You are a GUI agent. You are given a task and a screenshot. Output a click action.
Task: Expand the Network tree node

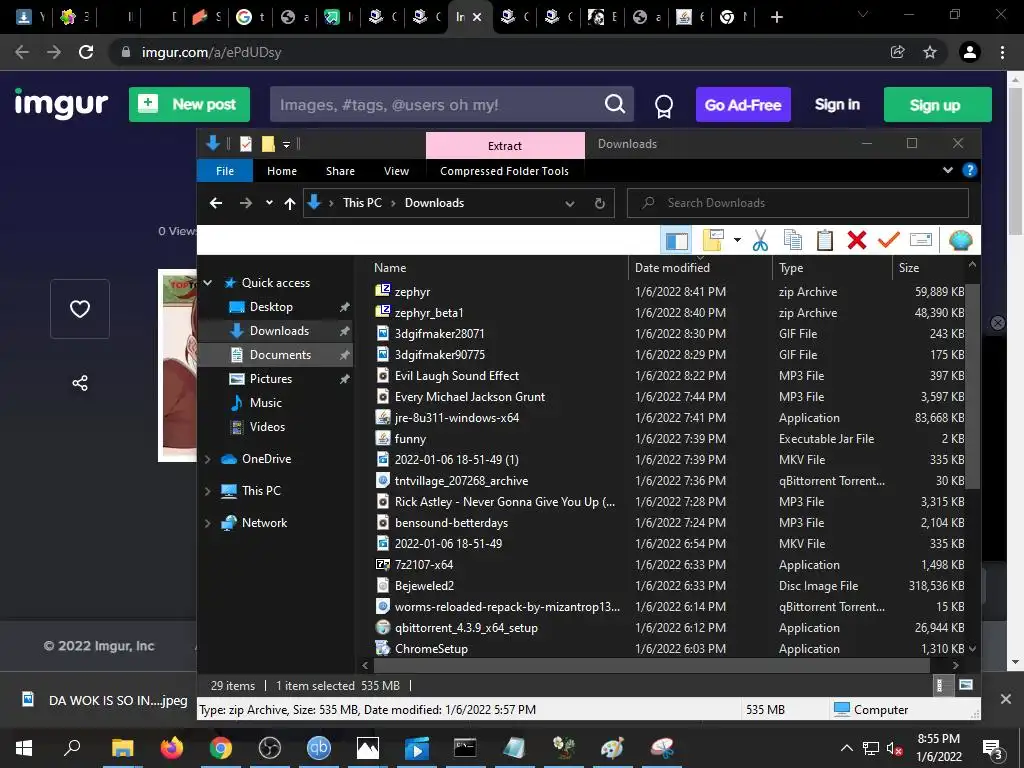(208, 523)
